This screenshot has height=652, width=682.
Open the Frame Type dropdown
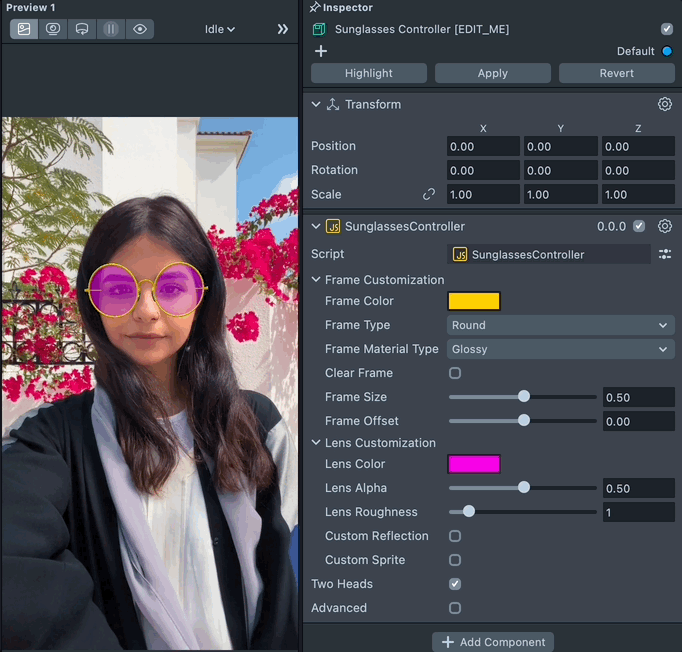[560, 325]
